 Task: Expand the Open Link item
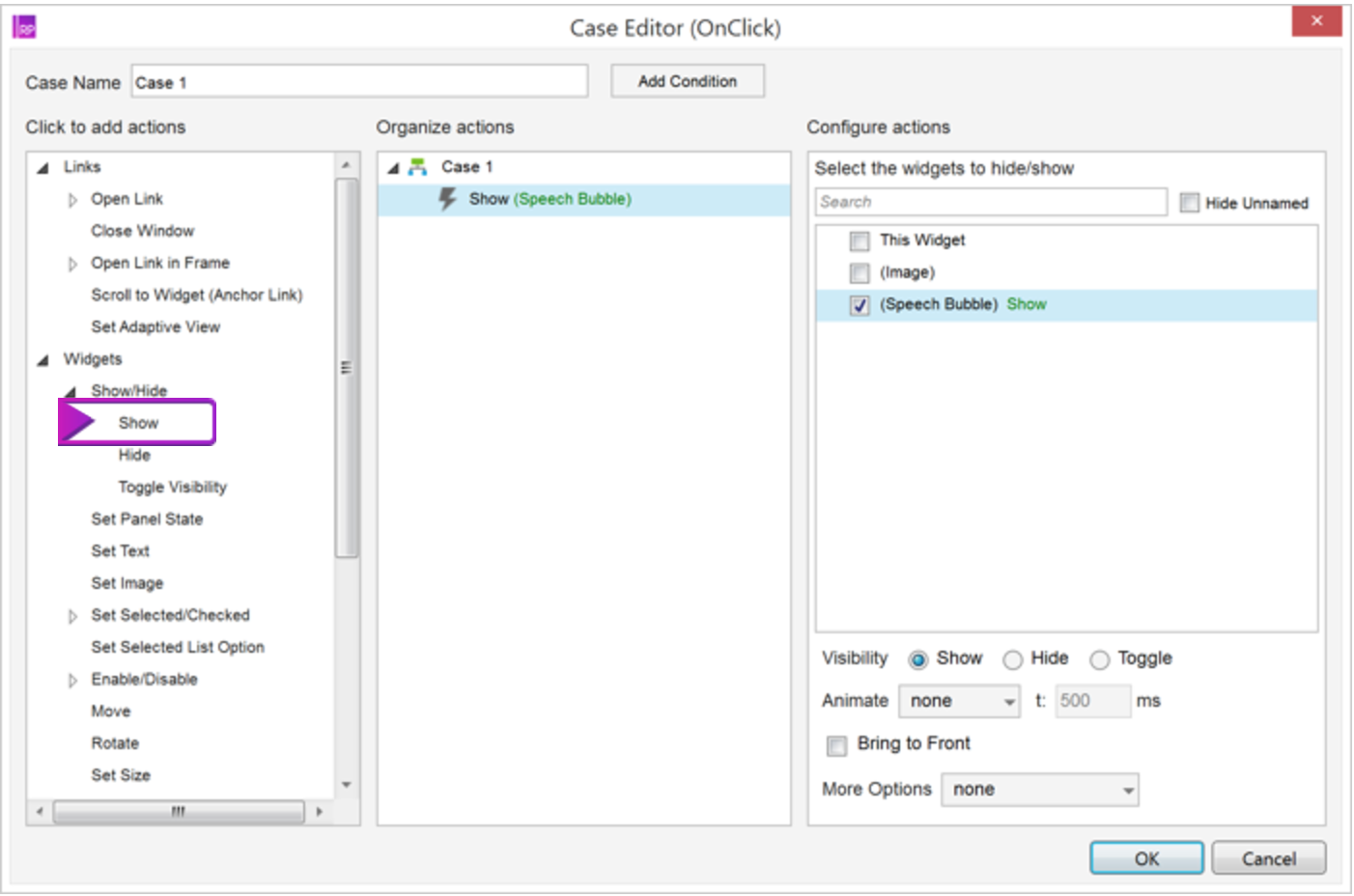click(x=72, y=200)
